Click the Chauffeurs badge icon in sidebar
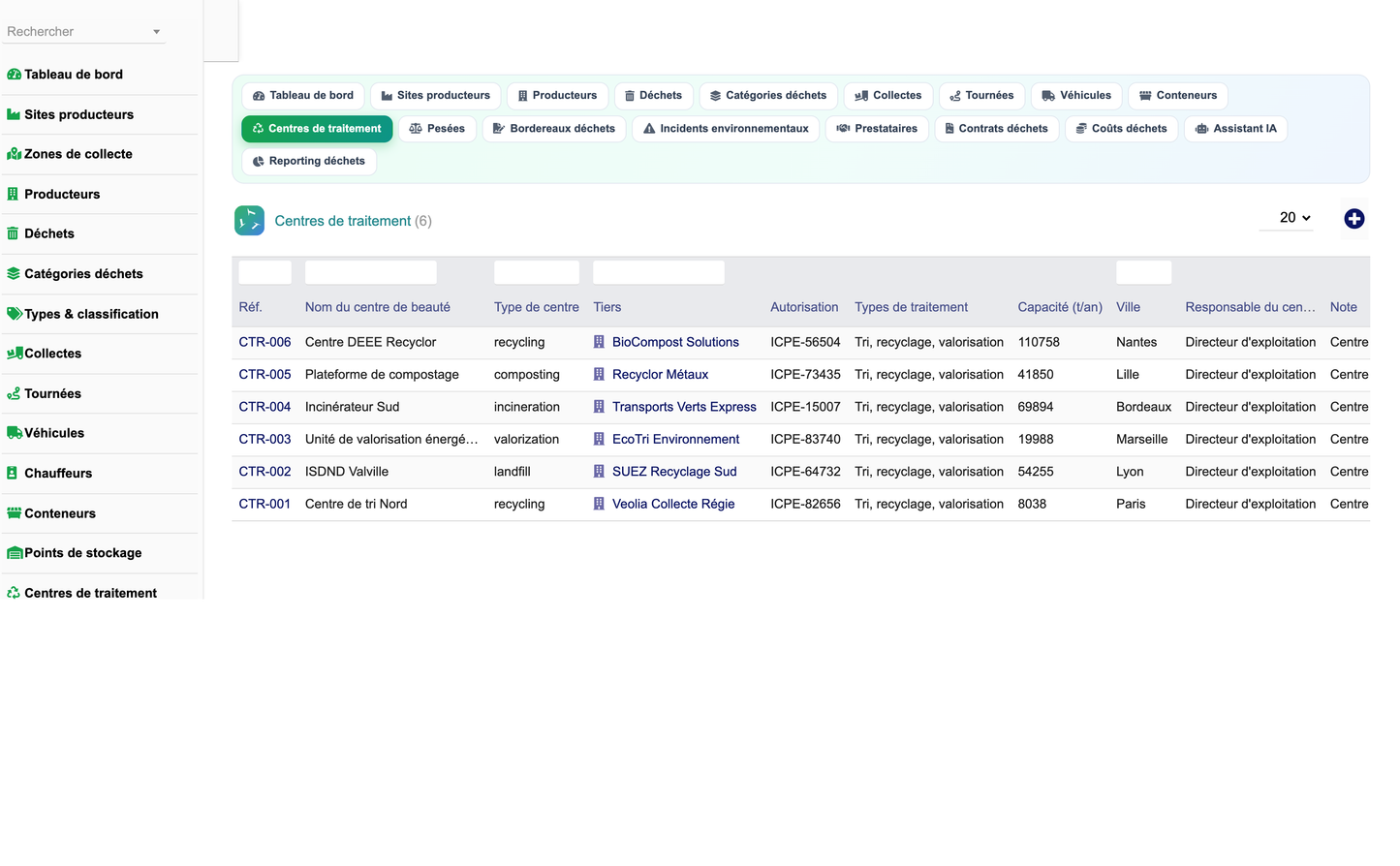 point(12,473)
